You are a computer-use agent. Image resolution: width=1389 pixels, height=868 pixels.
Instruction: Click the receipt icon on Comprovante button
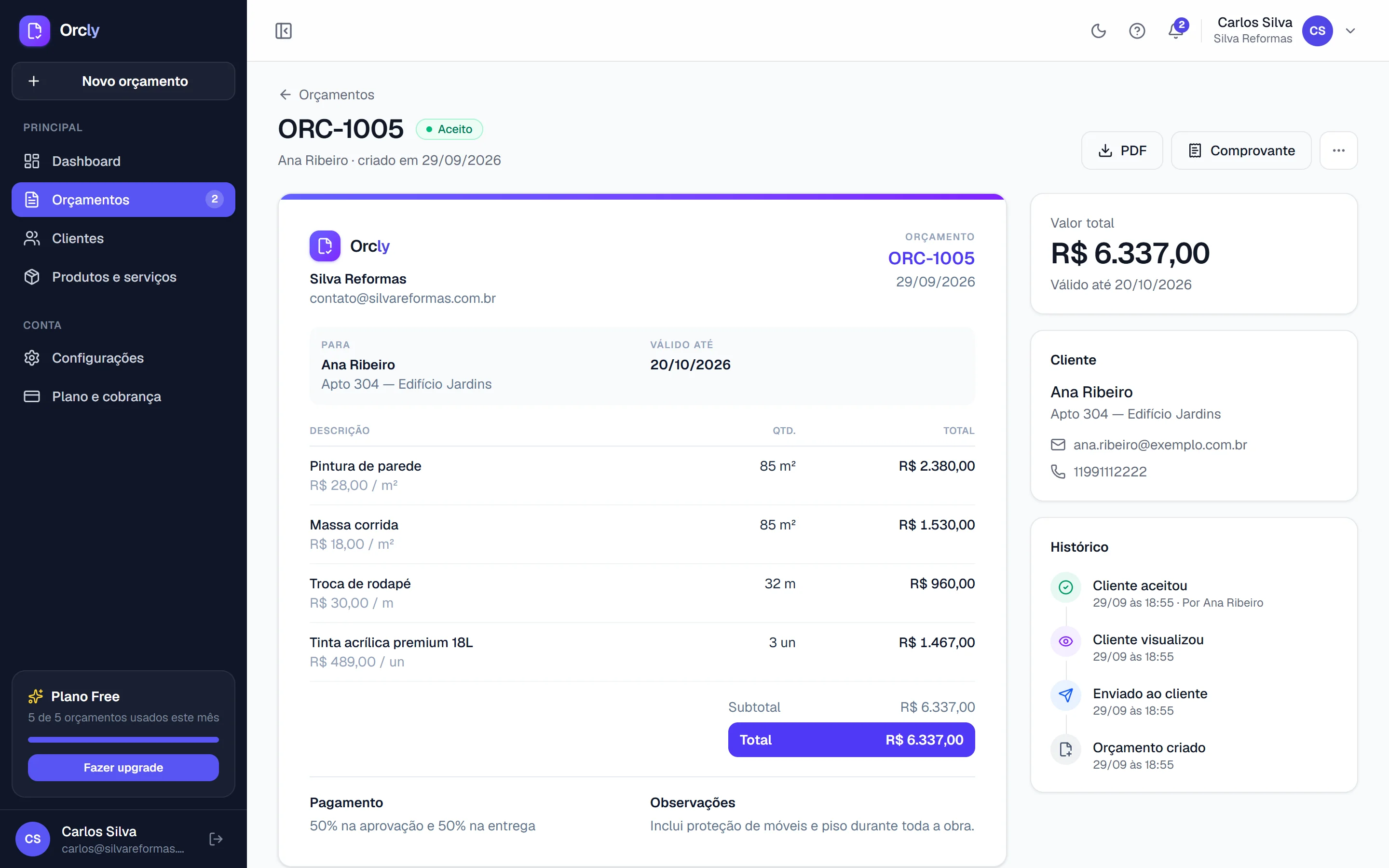[x=1195, y=150]
